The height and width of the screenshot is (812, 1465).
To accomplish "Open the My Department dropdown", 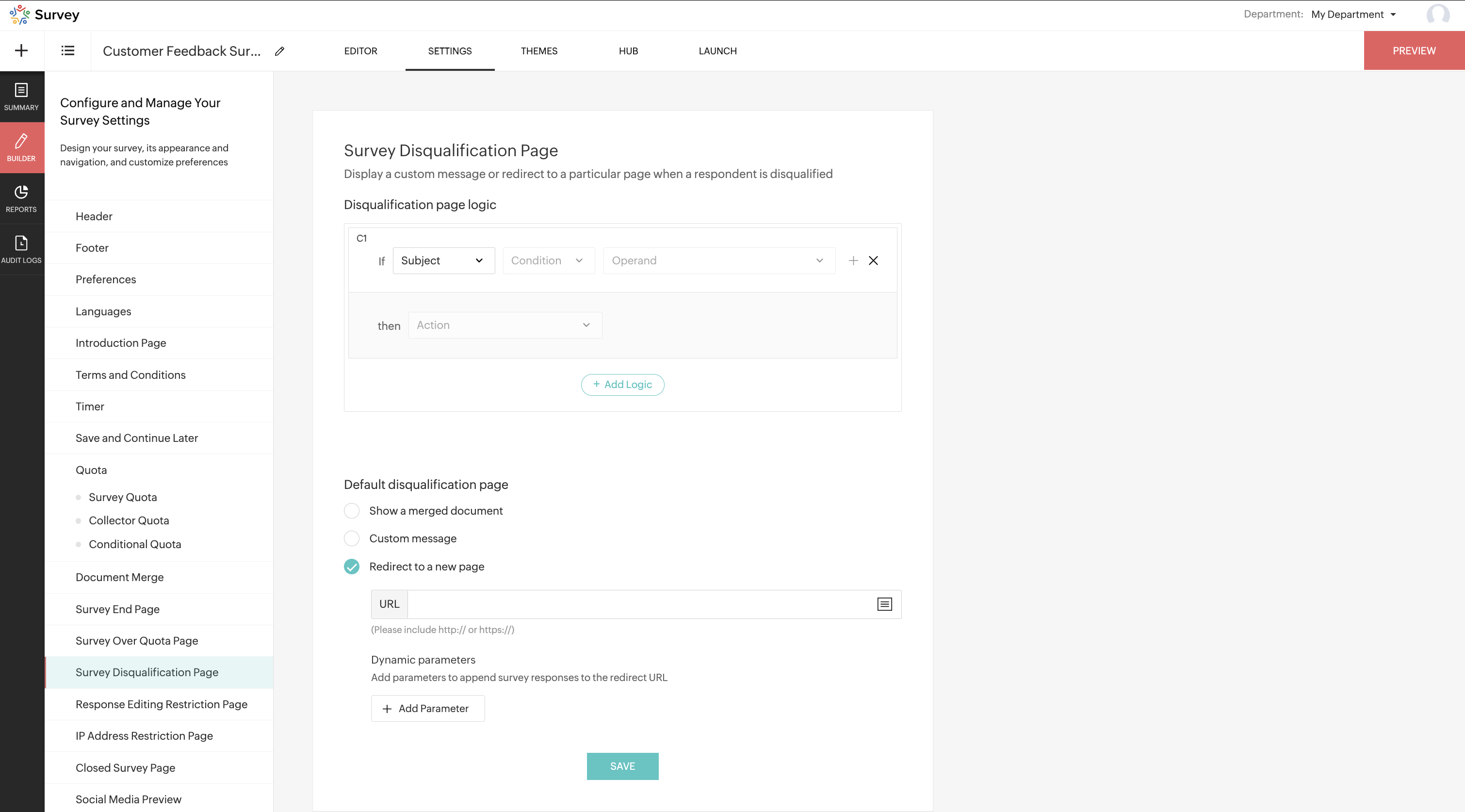I will [1353, 14].
